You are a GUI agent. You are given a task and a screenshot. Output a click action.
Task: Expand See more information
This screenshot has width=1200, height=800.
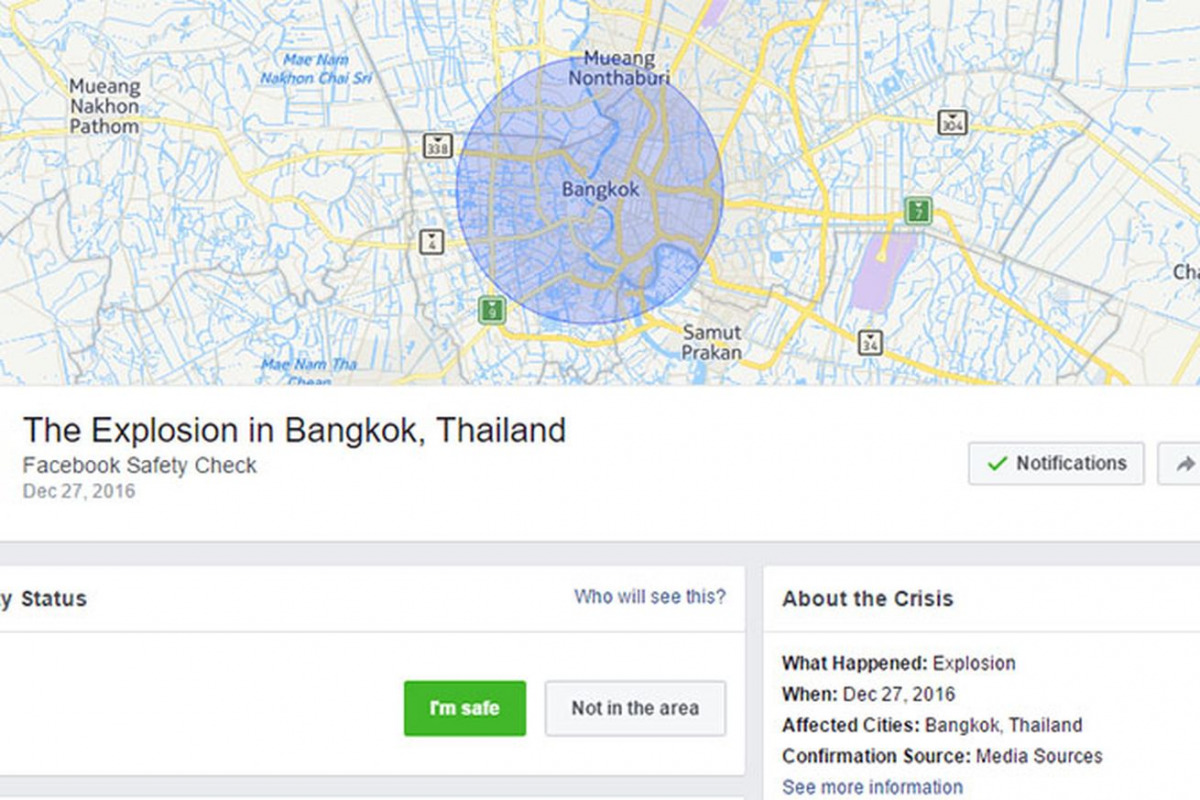872,787
